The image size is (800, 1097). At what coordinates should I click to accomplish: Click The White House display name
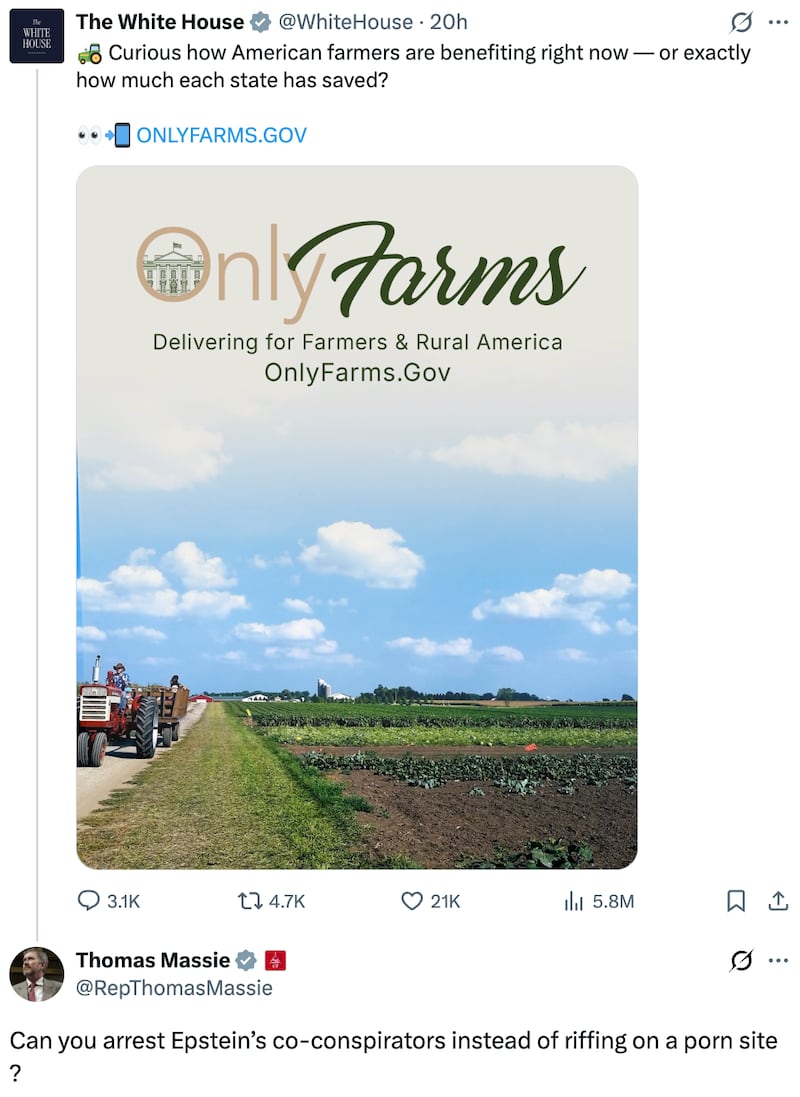pos(160,22)
